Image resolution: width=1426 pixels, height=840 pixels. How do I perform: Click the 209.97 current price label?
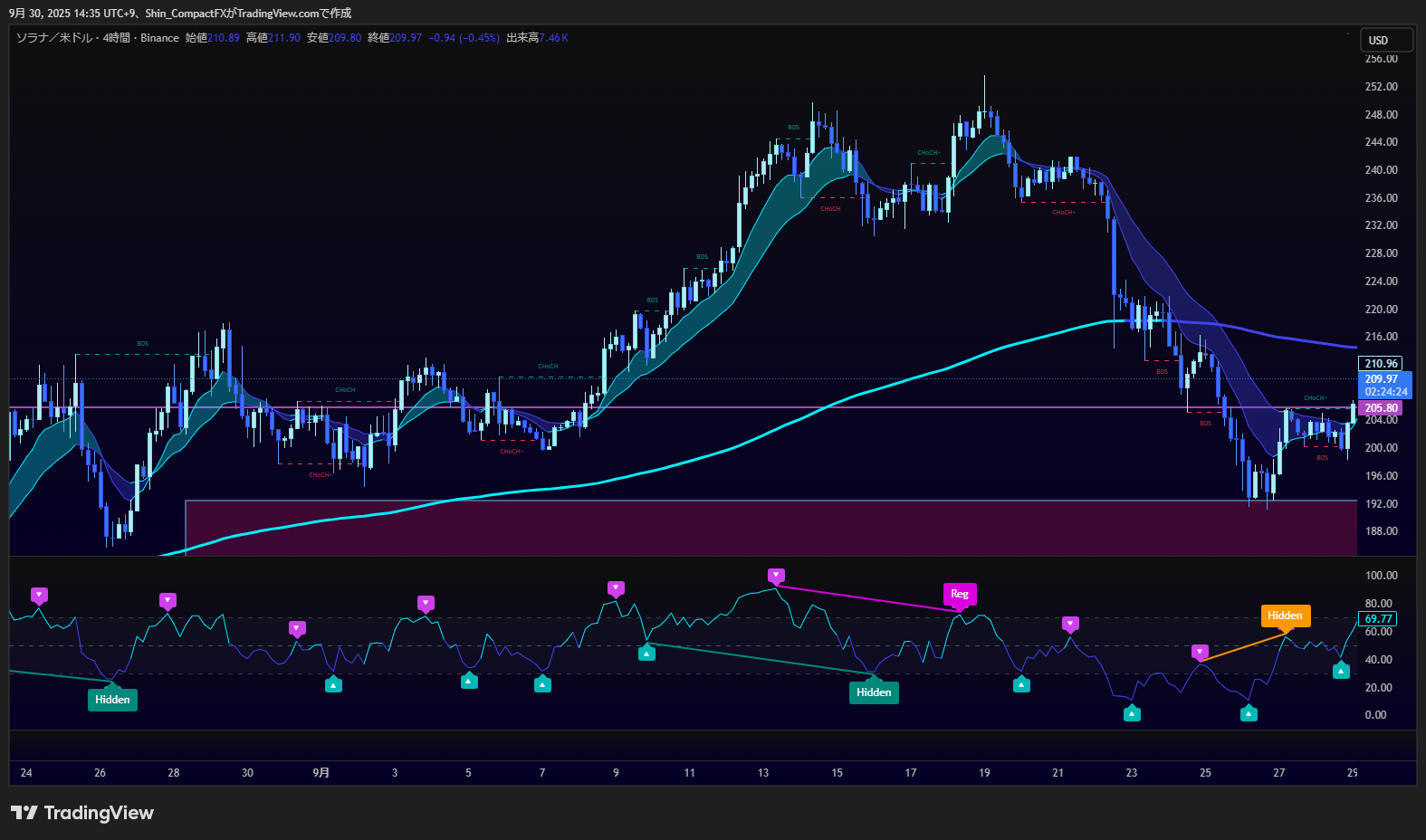point(1383,379)
